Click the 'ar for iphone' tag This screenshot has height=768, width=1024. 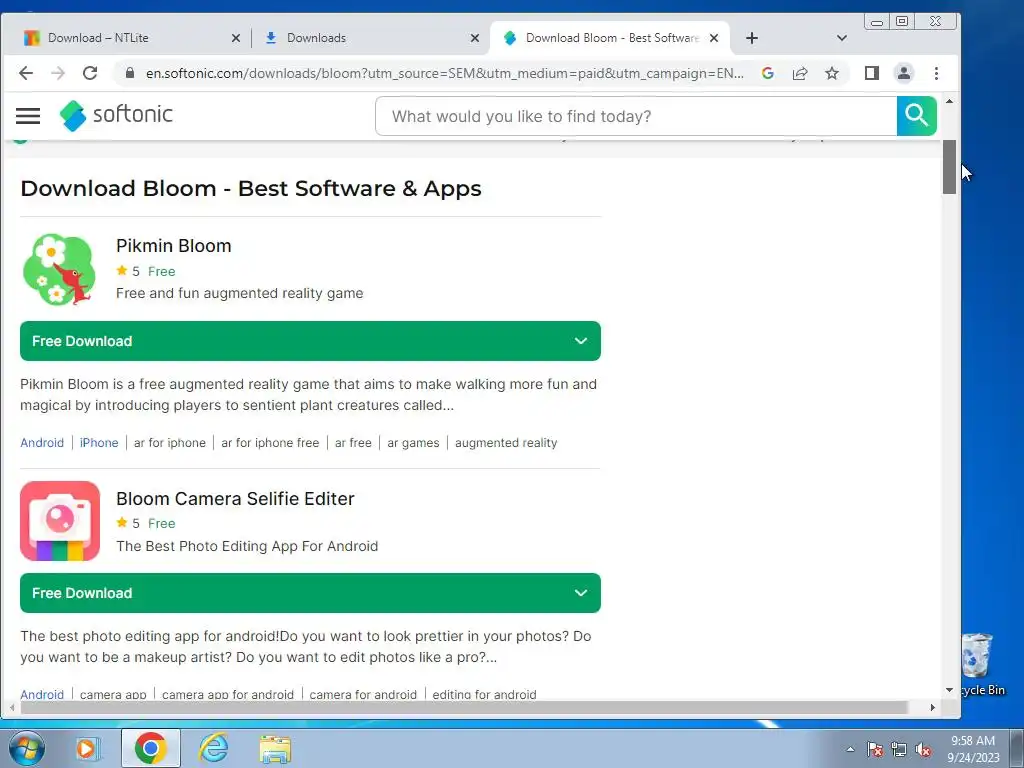(170, 443)
